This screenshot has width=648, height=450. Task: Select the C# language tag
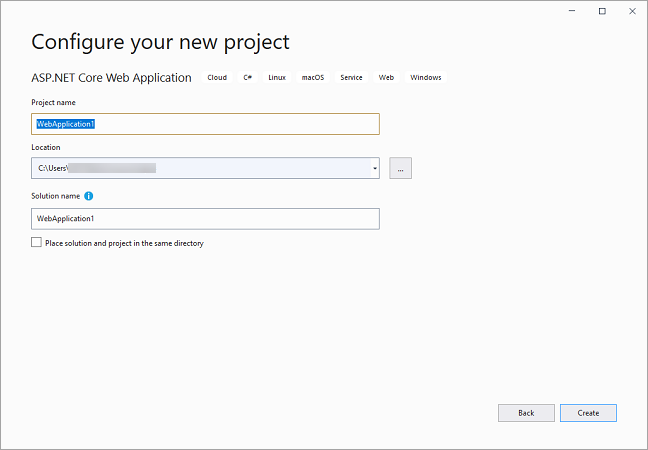[x=247, y=78]
